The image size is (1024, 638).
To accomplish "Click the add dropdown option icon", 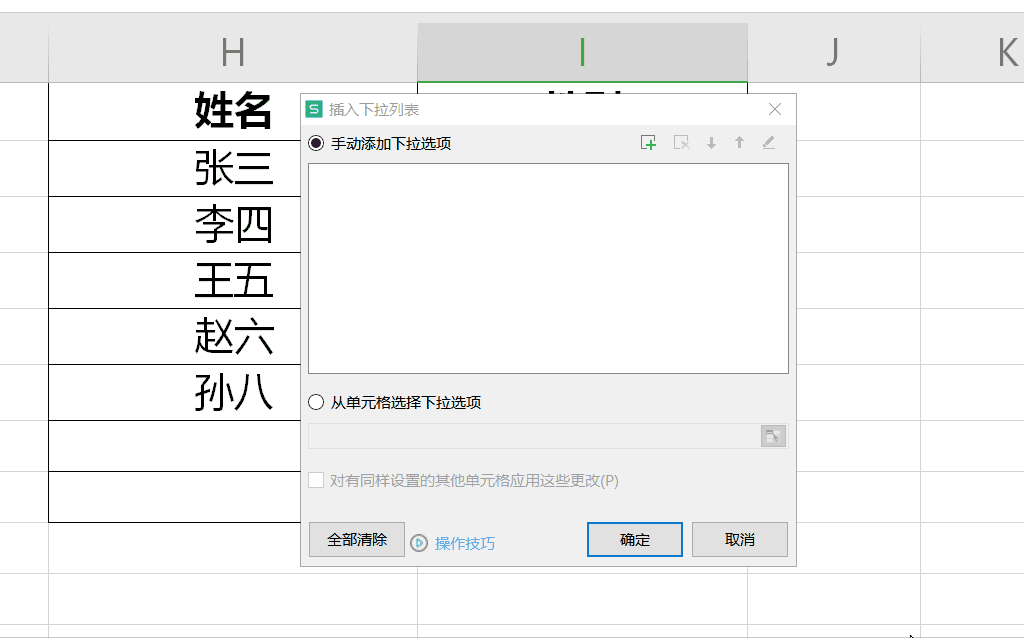I will pos(647,142).
